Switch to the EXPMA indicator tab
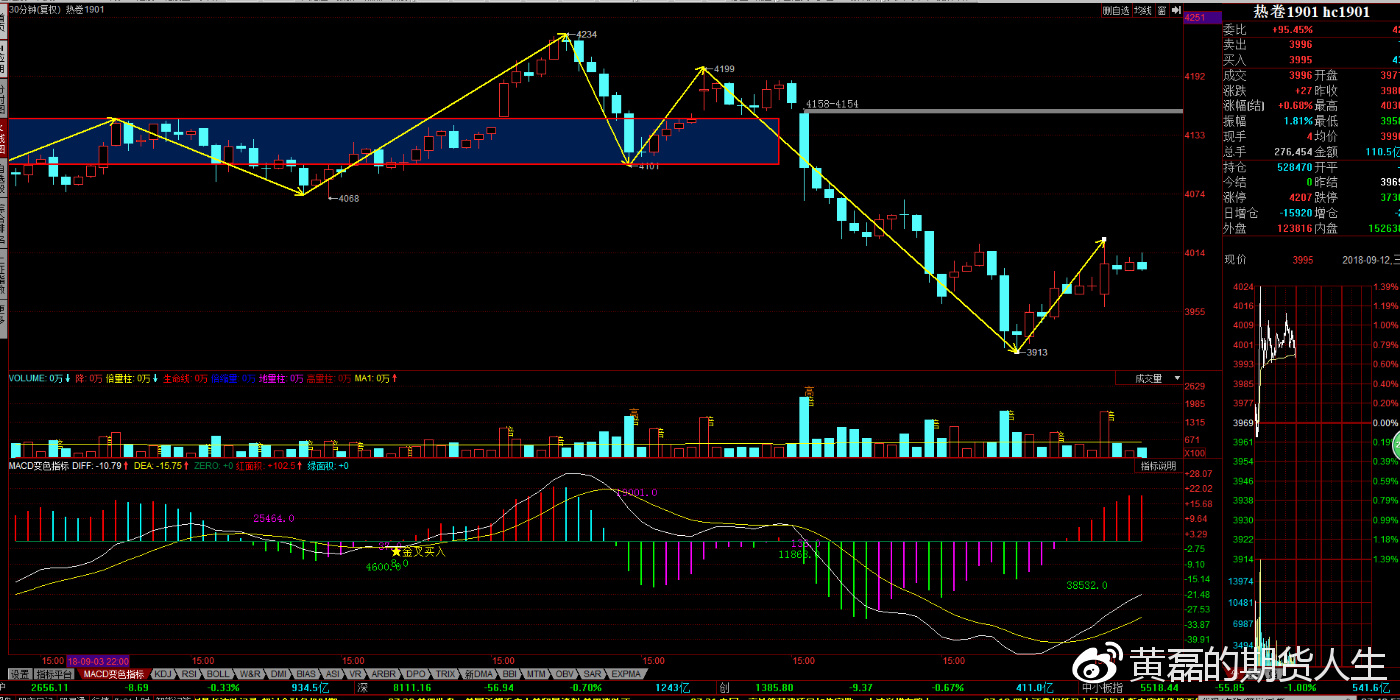 (x=625, y=674)
